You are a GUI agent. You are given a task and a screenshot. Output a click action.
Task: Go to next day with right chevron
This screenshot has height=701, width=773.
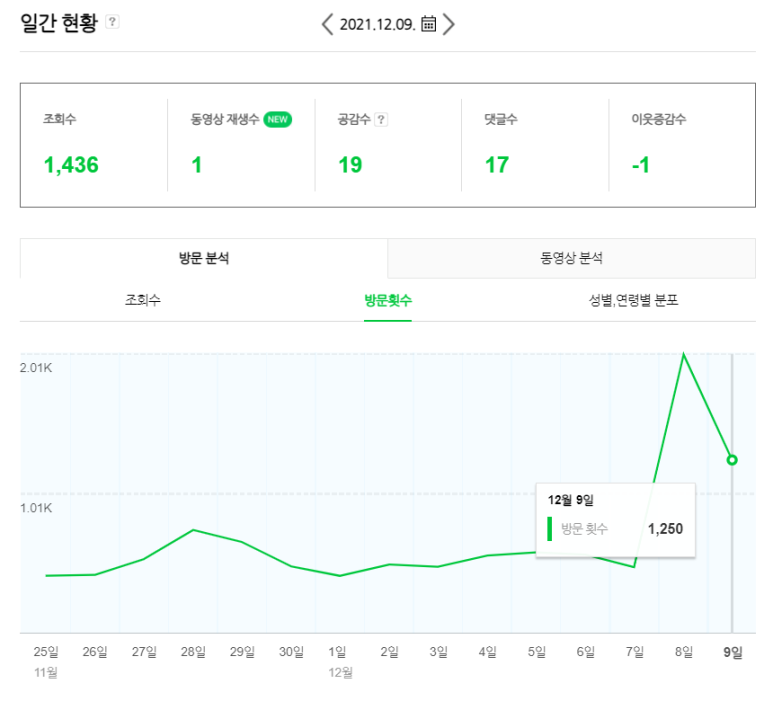tap(449, 24)
